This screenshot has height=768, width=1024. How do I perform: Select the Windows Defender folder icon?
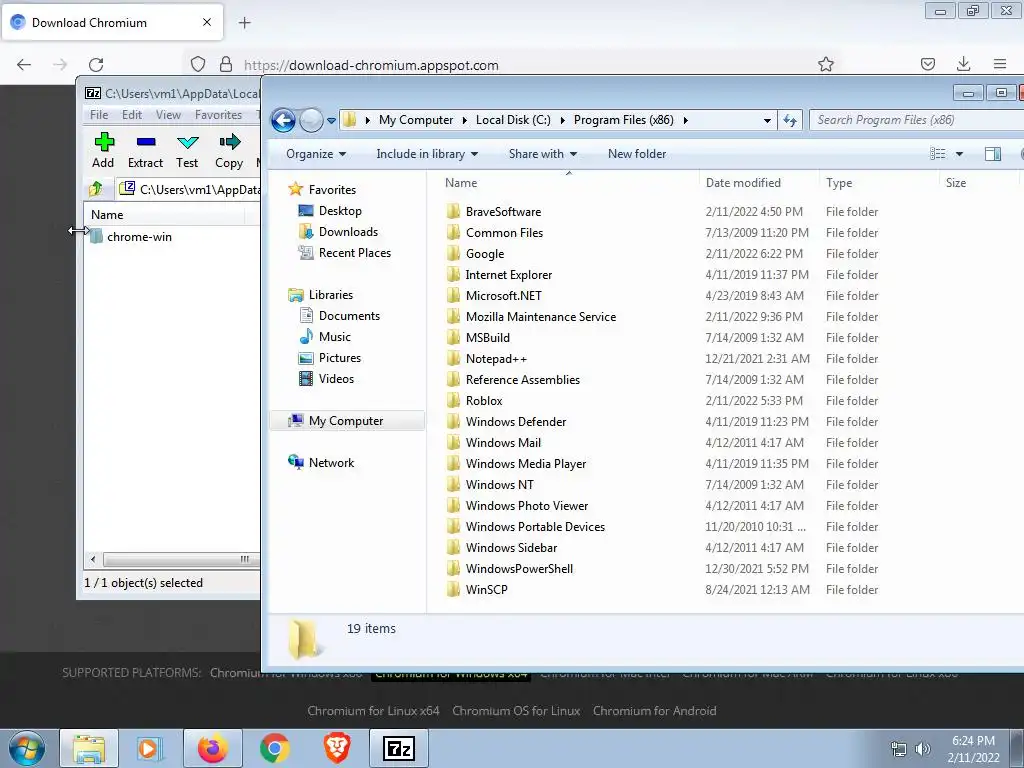click(453, 422)
